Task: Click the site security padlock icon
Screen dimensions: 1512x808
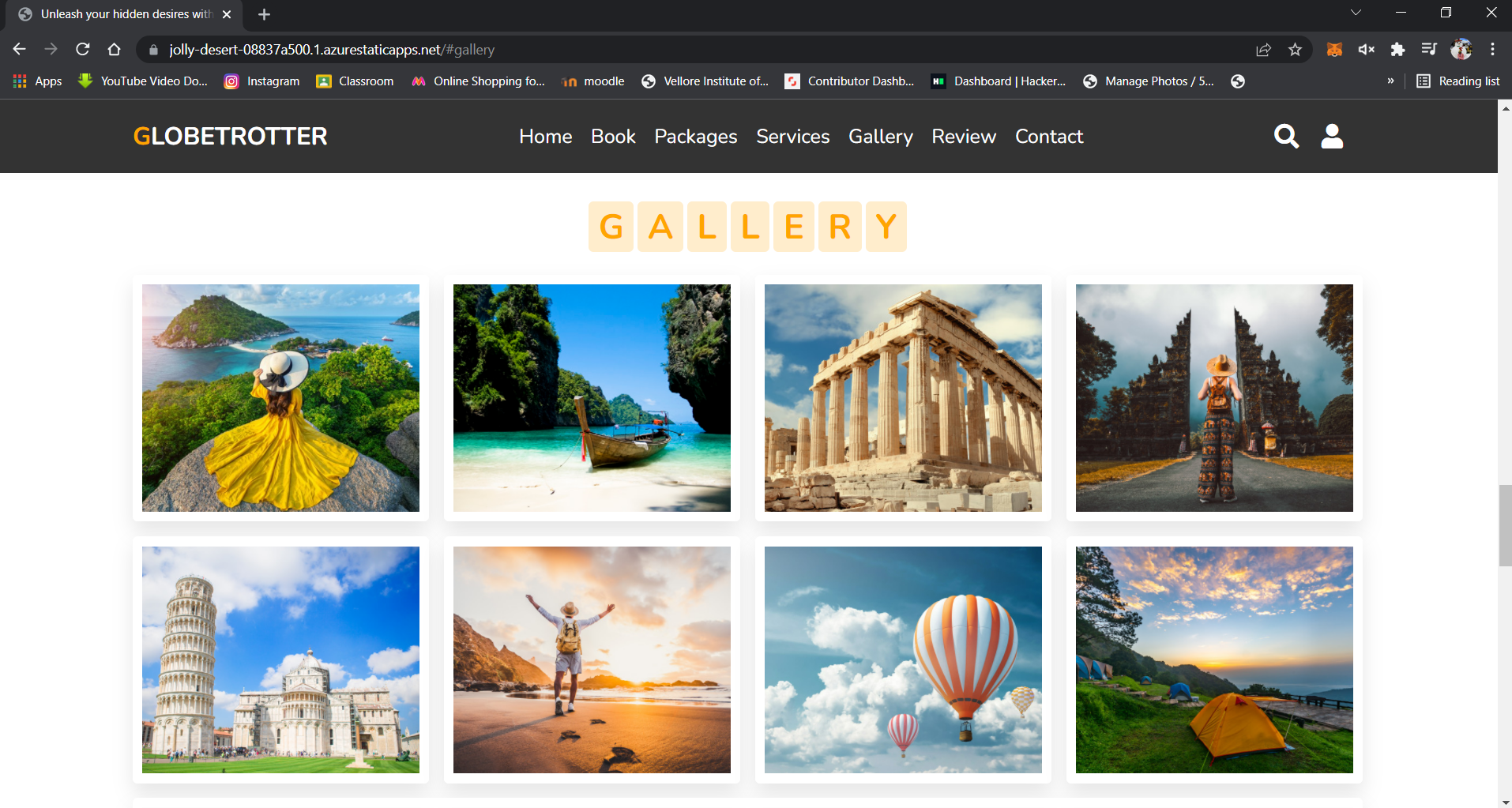Action: (152, 49)
